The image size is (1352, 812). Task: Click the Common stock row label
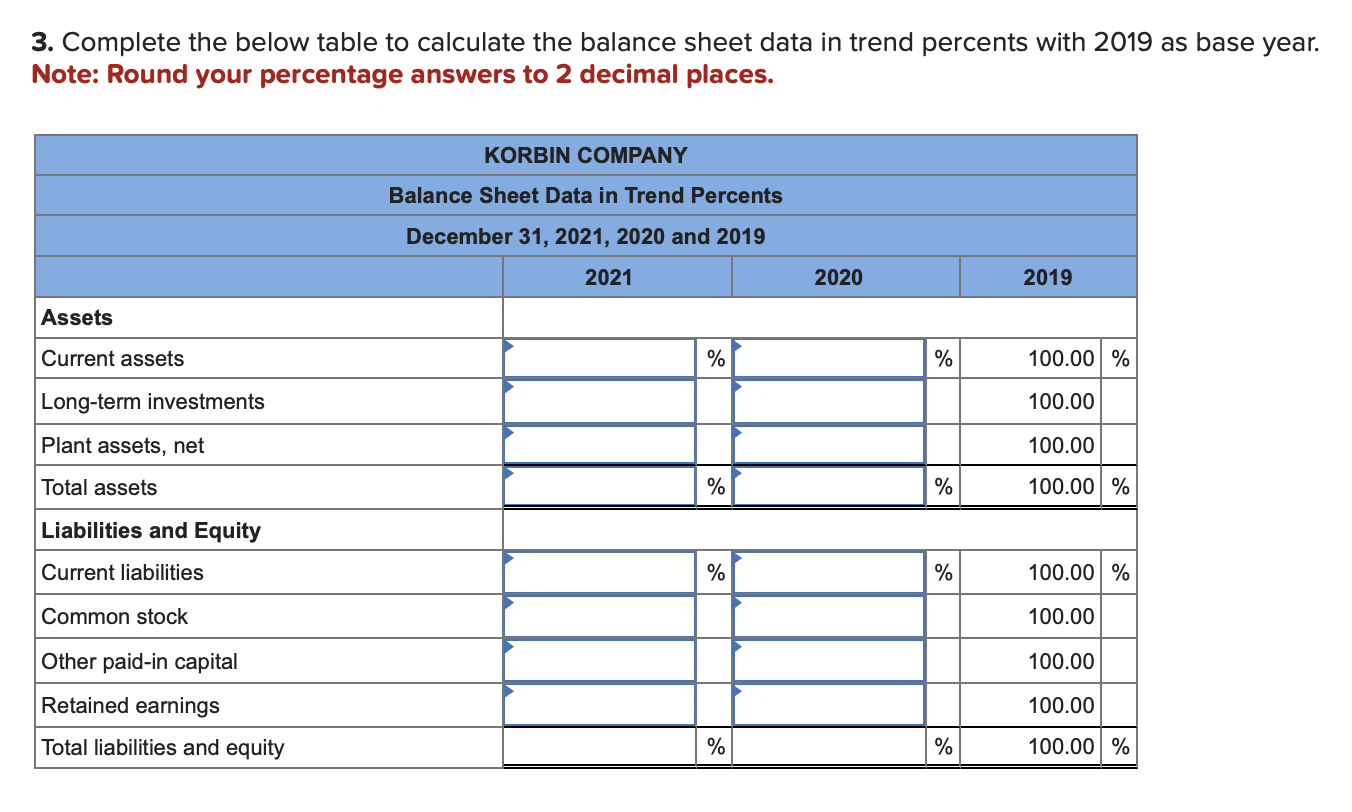tap(115, 617)
